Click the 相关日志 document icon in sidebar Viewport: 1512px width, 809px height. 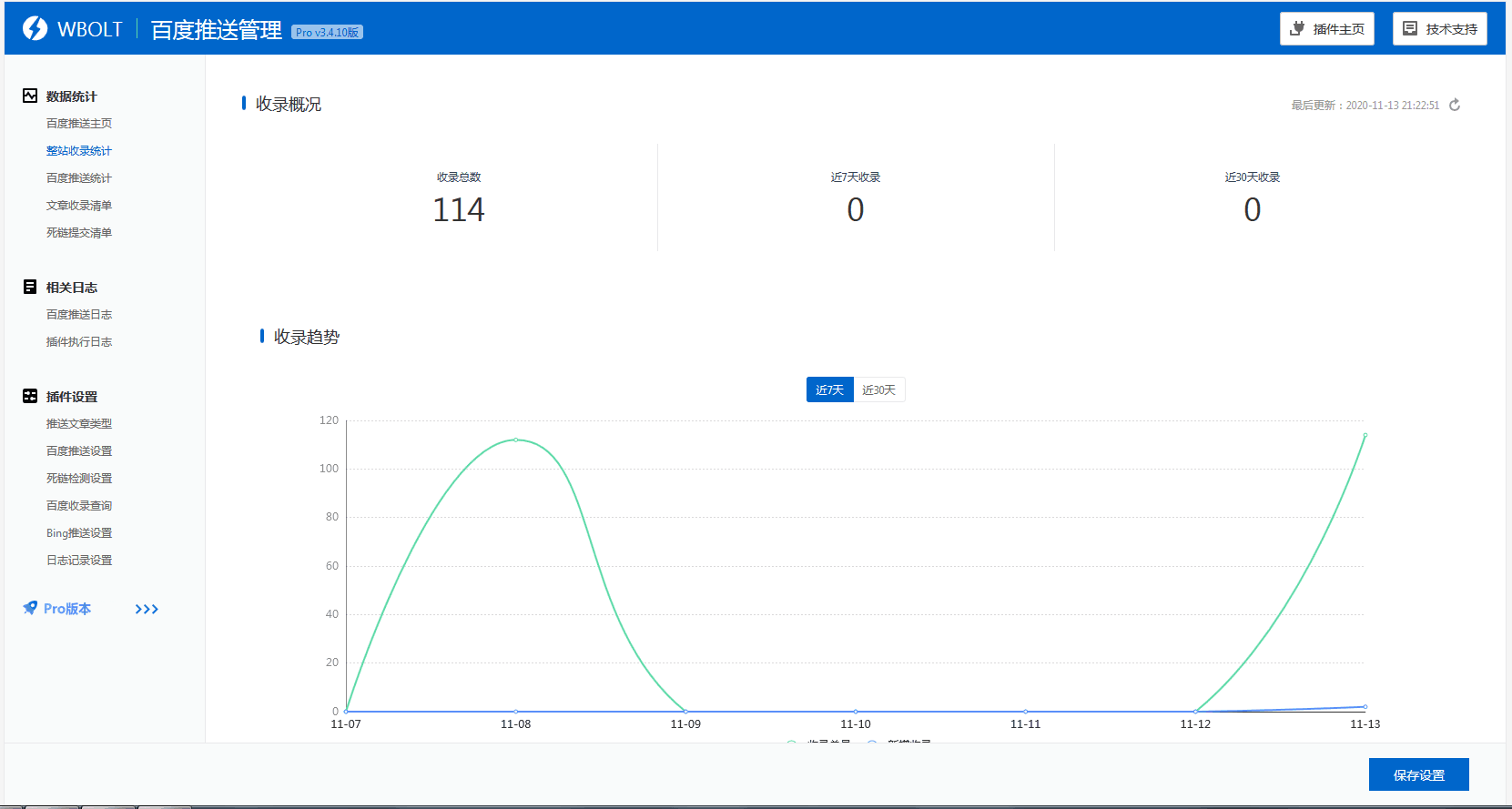tap(30, 287)
